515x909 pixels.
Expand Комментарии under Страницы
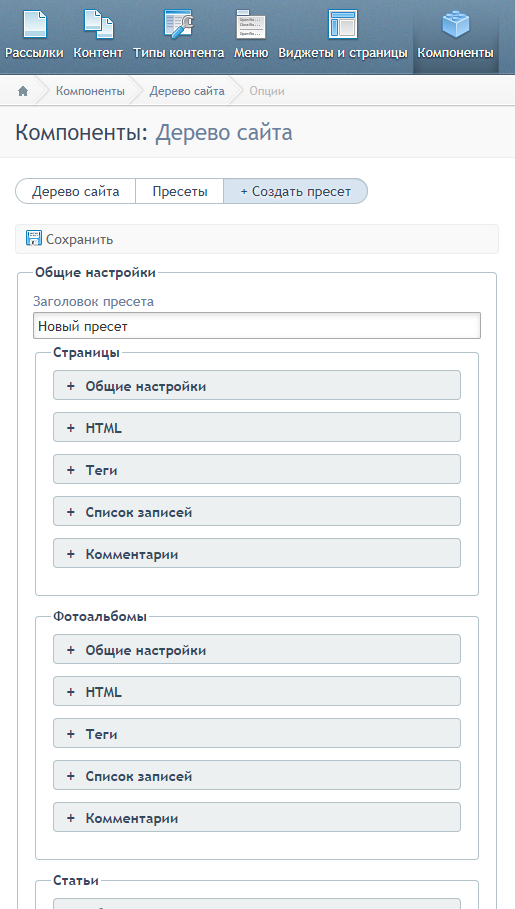[x=257, y=553]
